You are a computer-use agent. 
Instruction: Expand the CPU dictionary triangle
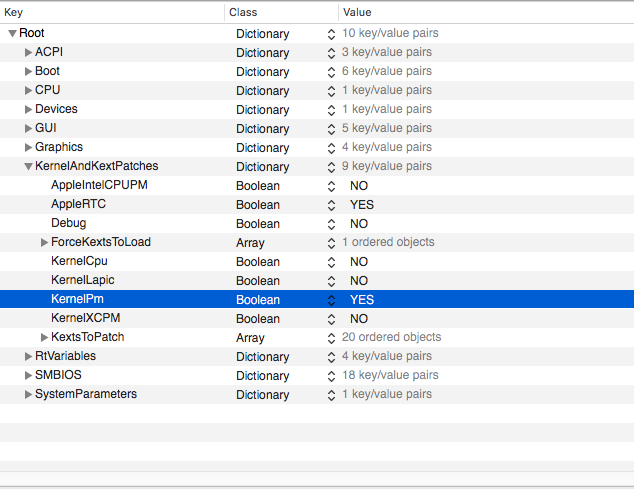(x=28, y=91)
